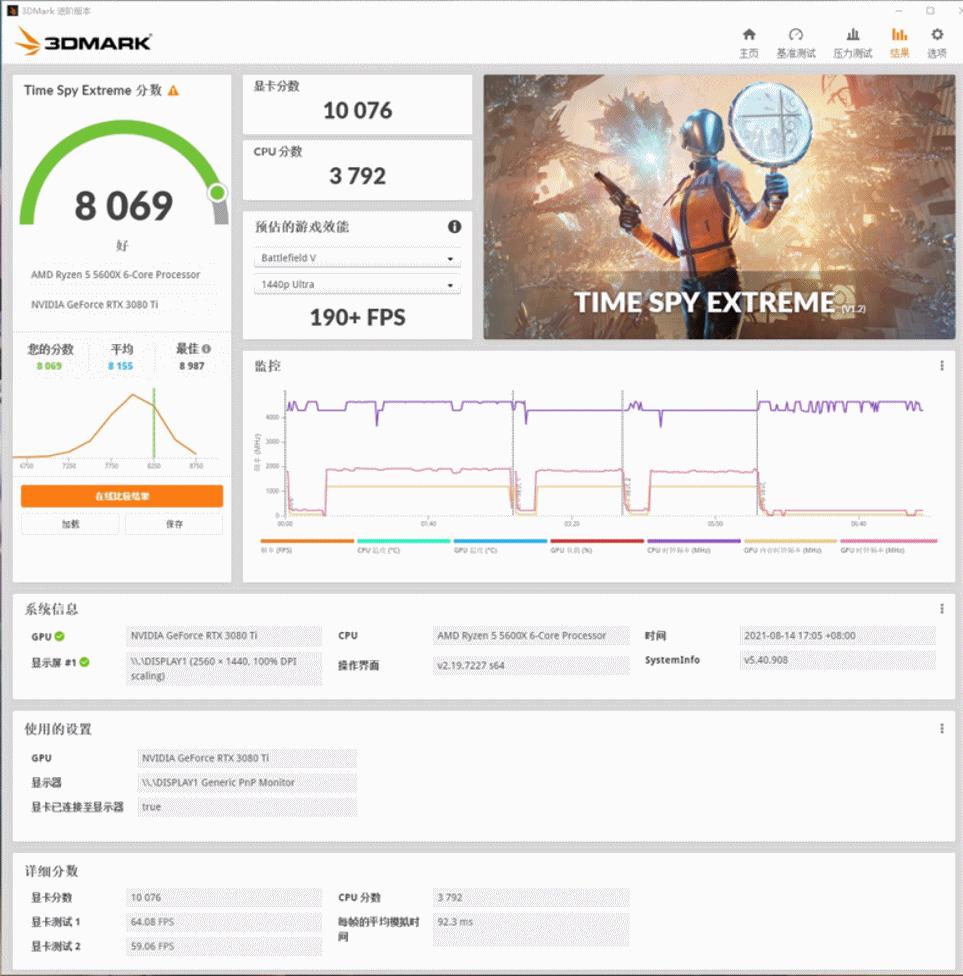
Task: Click the 3DMark title bar app icon
Action: point(12,11)
